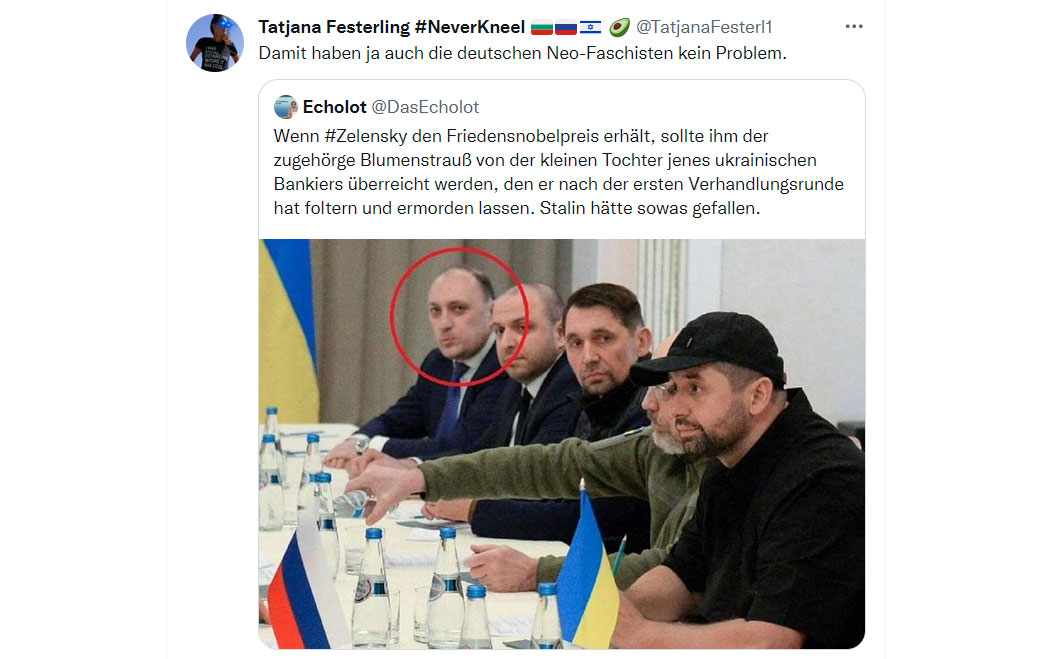
Task: Select the Ukrainian table flag in photo
Action: 588,569
